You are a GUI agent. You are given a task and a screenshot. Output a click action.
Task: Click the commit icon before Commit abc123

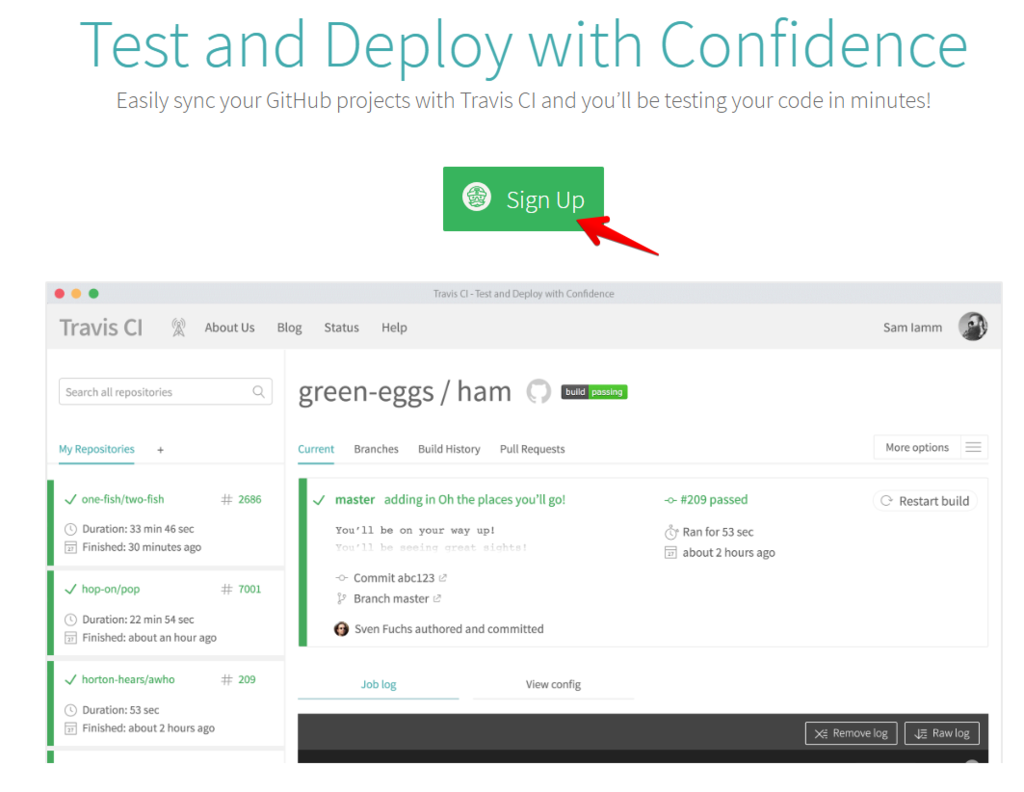[342, 578]
